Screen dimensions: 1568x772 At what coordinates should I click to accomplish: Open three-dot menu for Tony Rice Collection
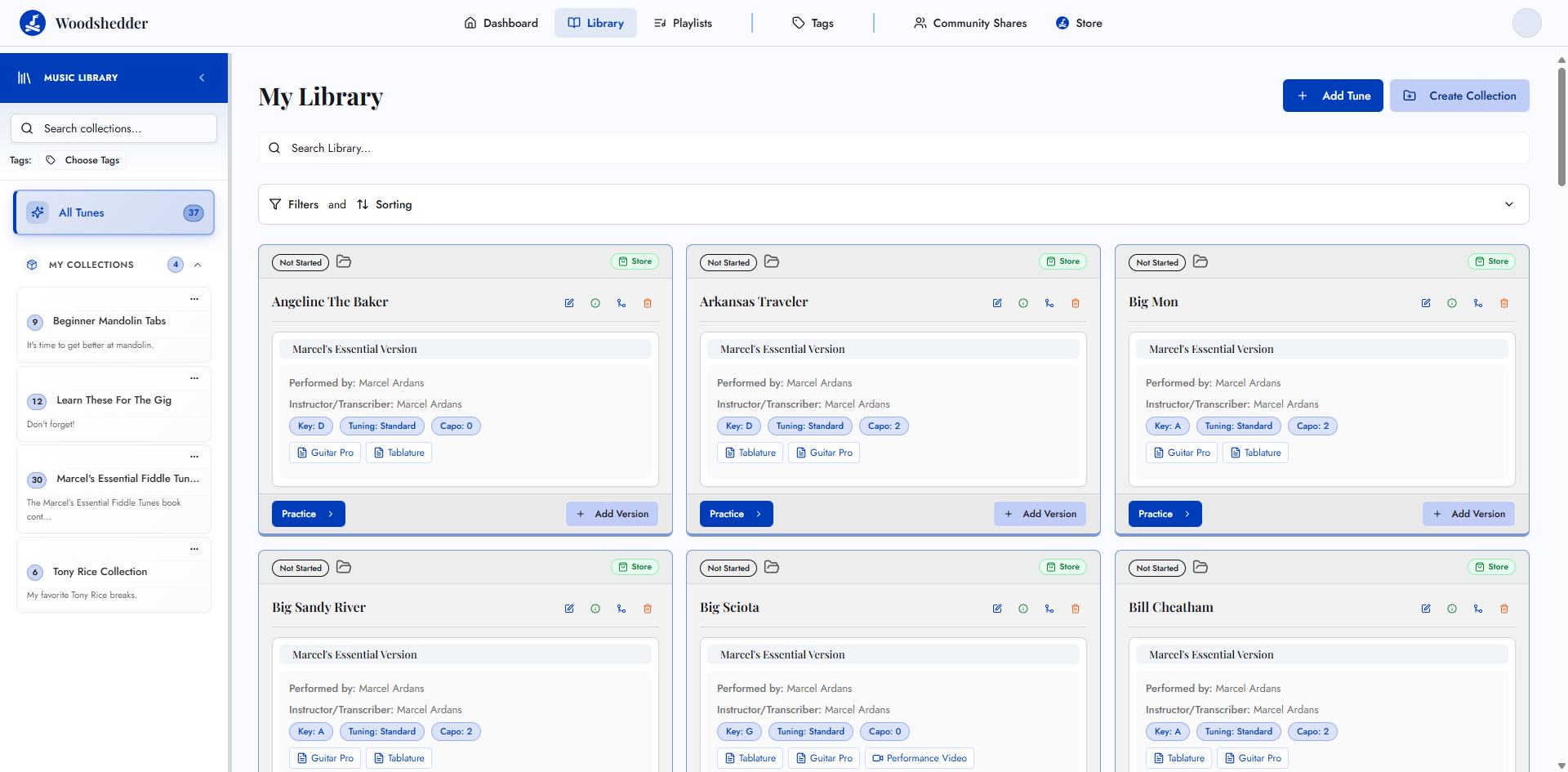coord(194,549)
